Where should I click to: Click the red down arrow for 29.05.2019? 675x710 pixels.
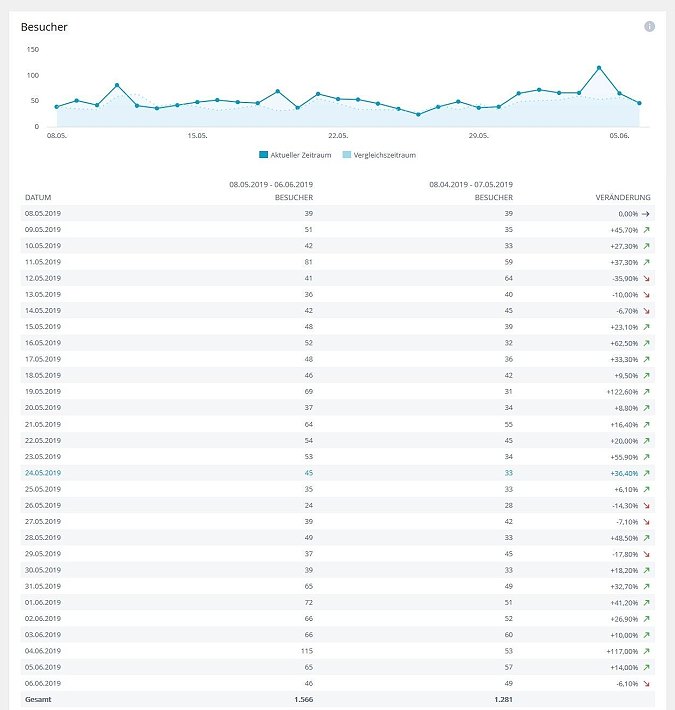pyautogui.click(x=646, y=554)
